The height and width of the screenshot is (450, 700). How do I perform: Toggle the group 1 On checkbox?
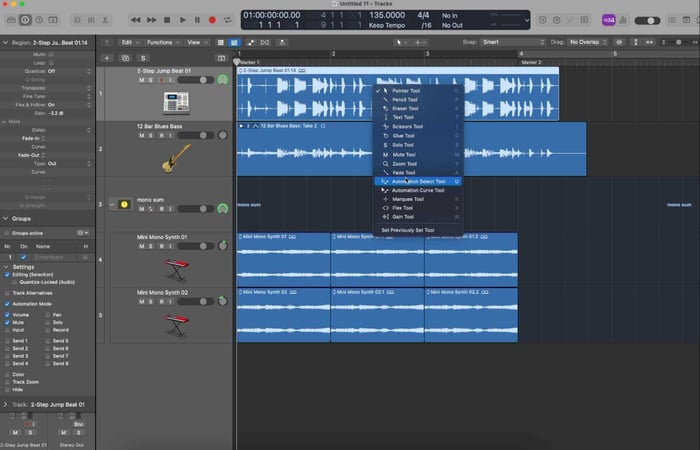[x=24, y=257]
